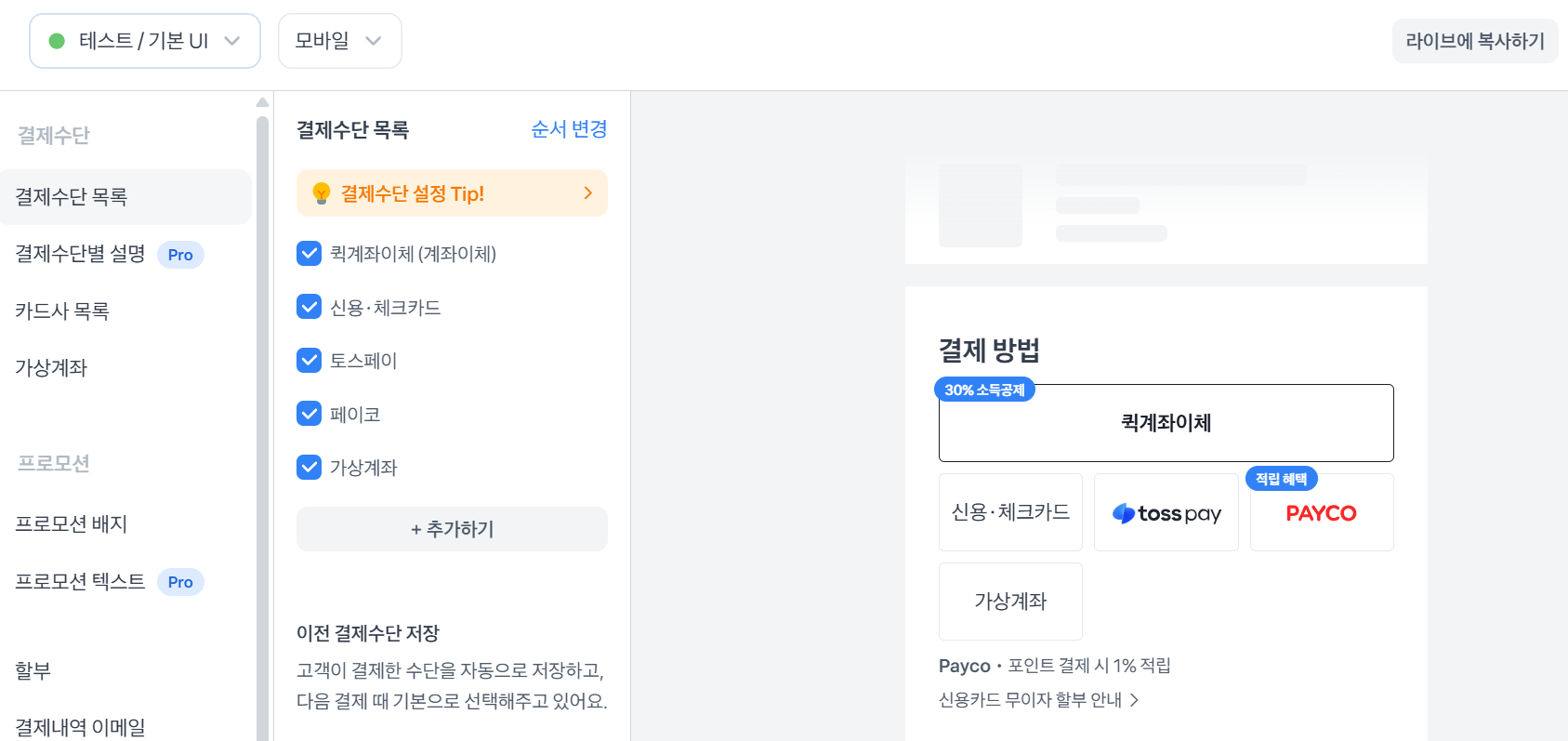Click the + 추가하기 button
This screenshot has height=741, width=1568.
[452, 529]
